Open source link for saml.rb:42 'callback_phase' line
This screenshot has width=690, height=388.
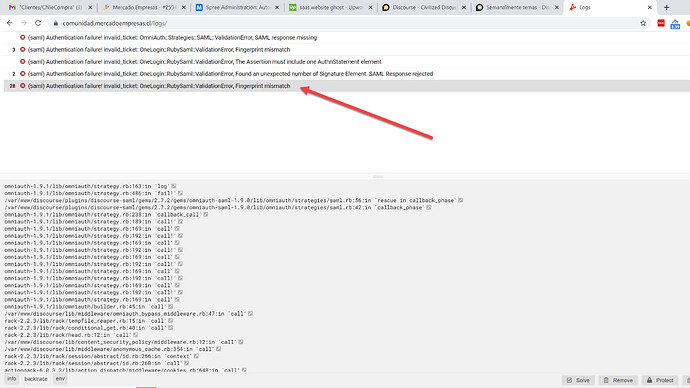point(429,207)
